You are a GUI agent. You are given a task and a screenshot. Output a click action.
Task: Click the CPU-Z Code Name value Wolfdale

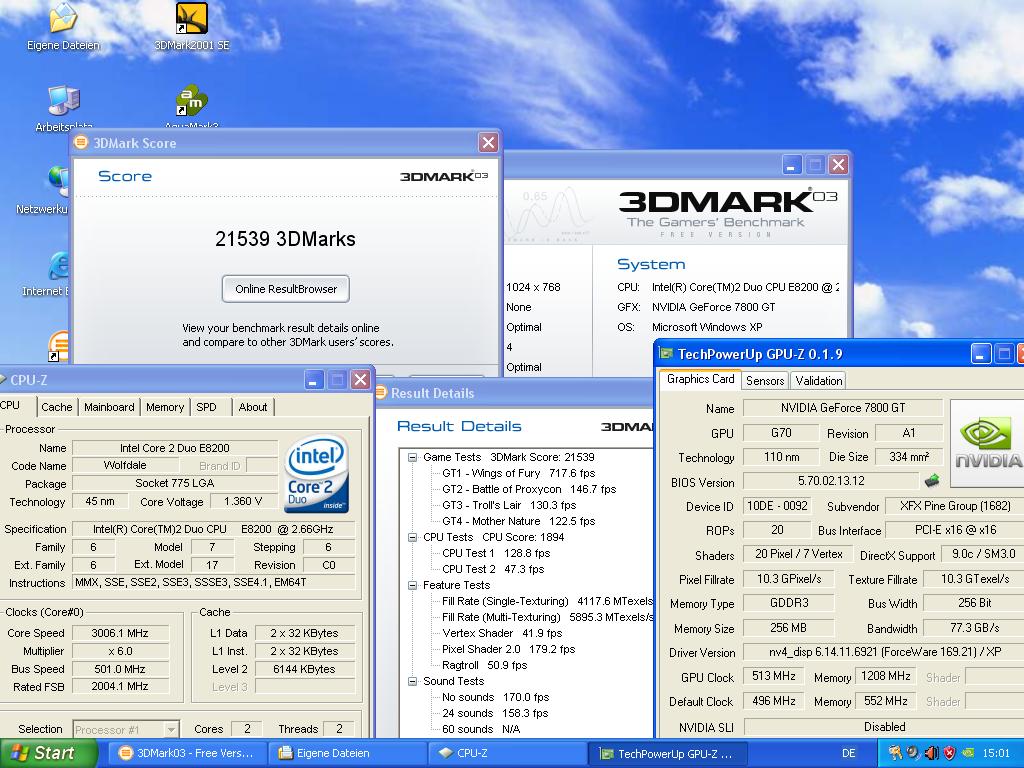point(125,466)
